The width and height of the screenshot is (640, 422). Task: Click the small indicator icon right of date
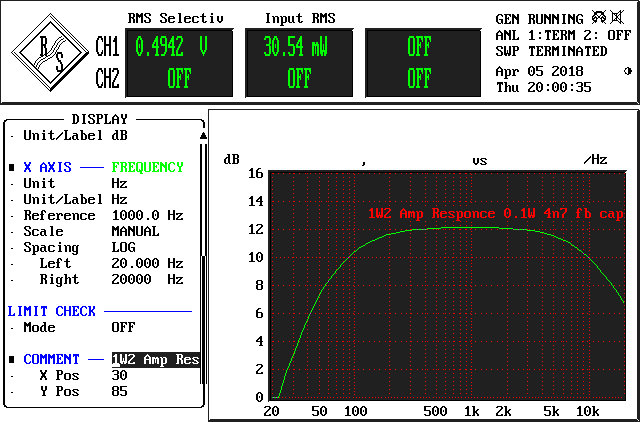coord(628,71)
